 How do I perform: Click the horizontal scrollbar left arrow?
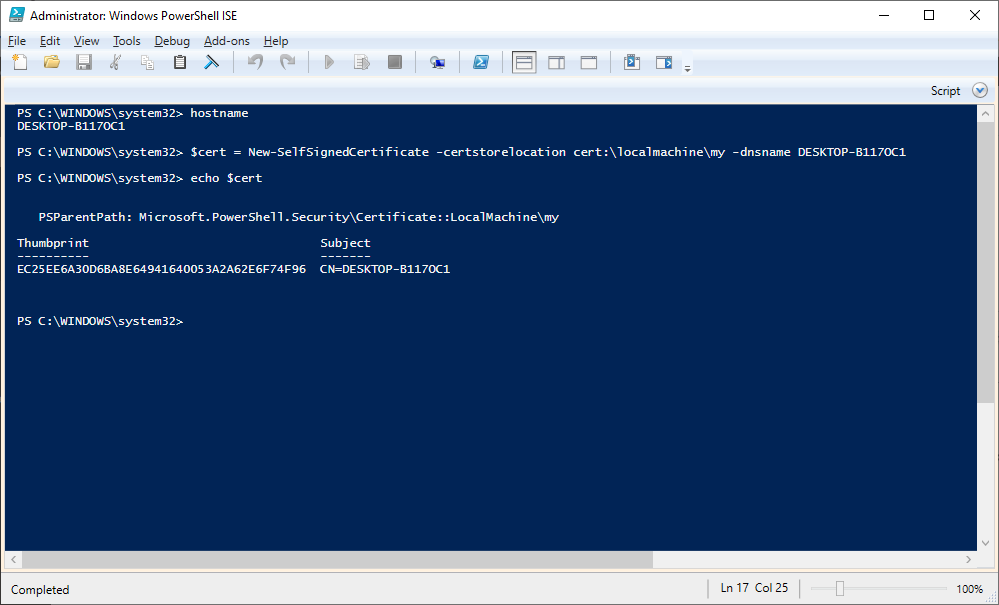pos(13,560)
